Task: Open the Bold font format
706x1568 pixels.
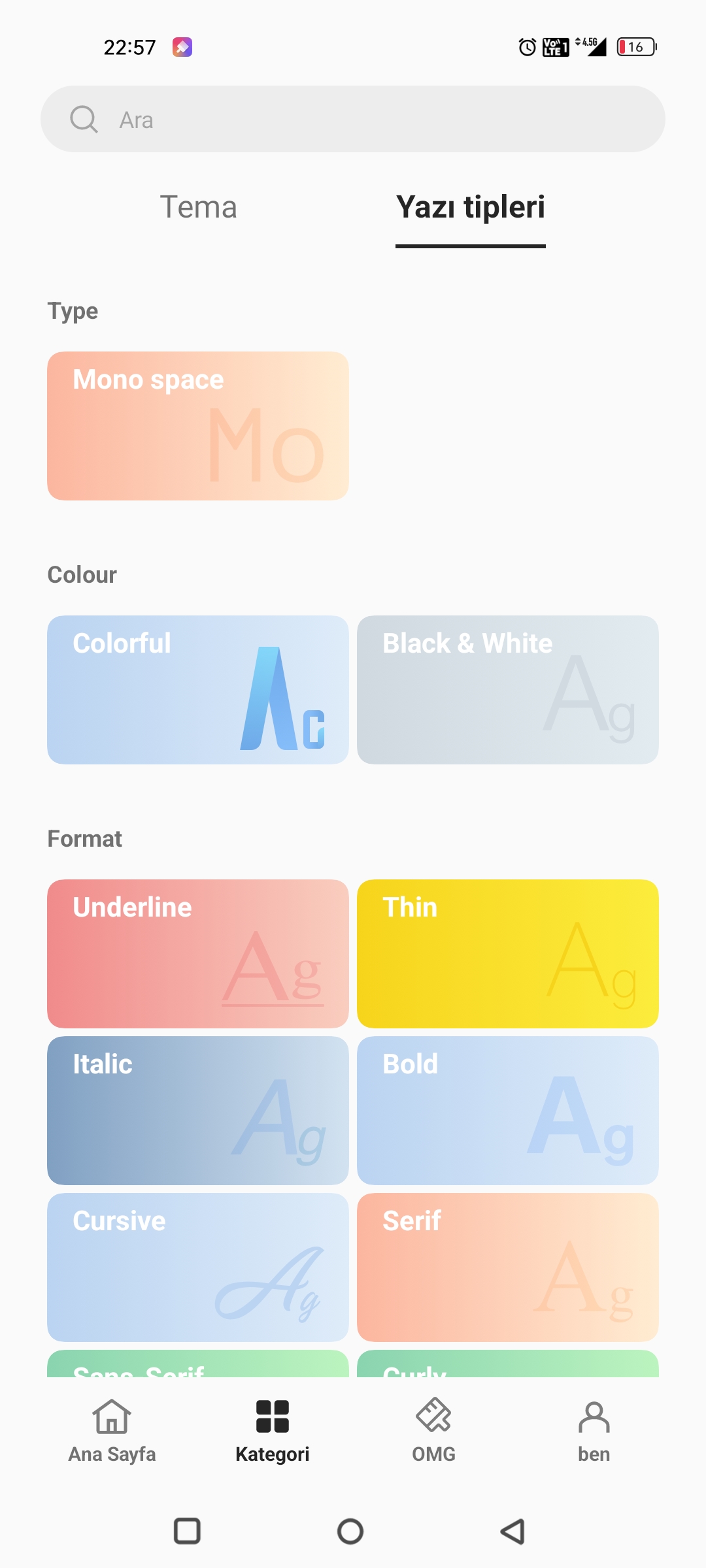Action: 508,1111
